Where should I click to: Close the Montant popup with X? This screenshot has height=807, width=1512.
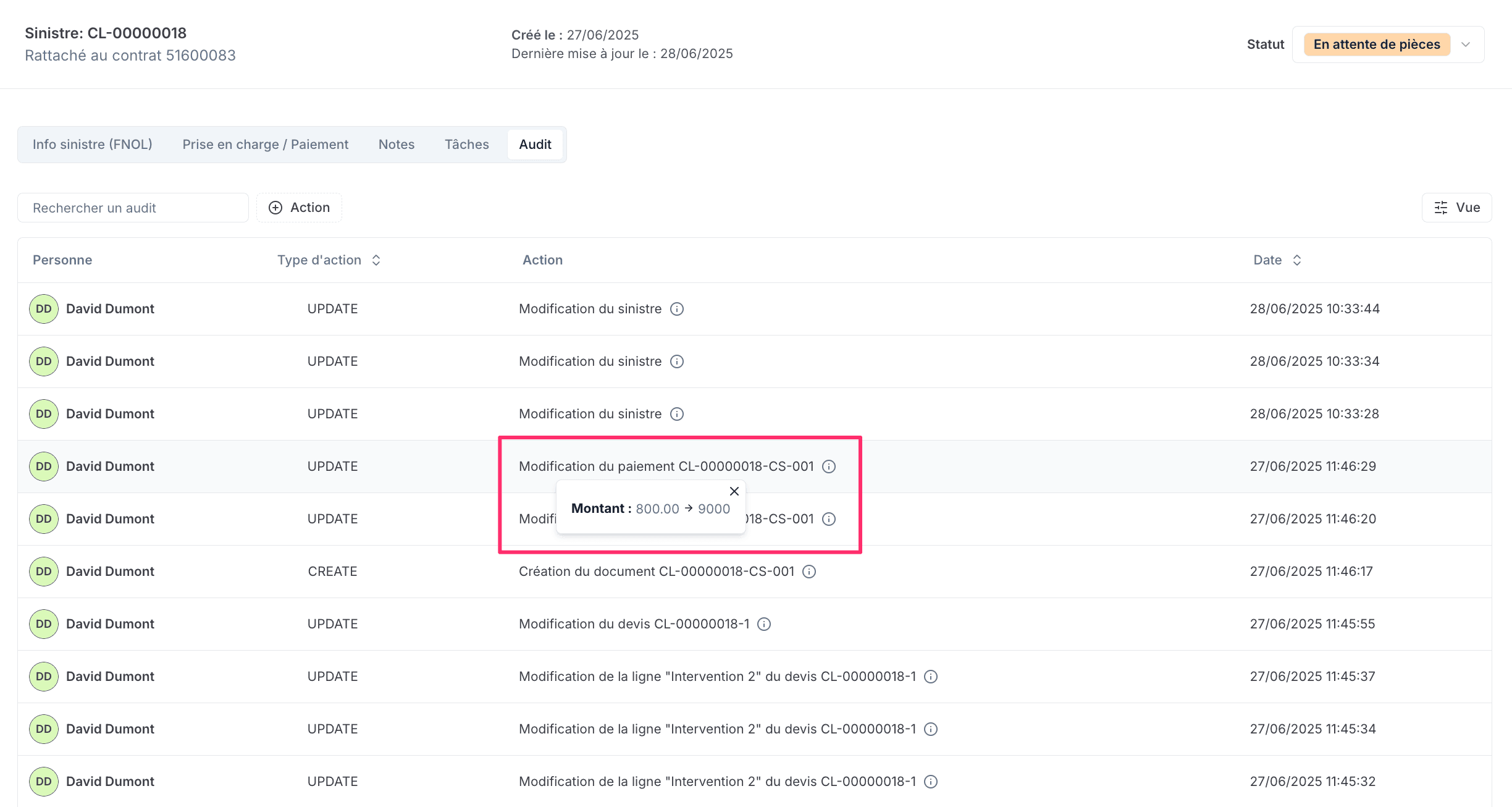click(x=734, y=491)
